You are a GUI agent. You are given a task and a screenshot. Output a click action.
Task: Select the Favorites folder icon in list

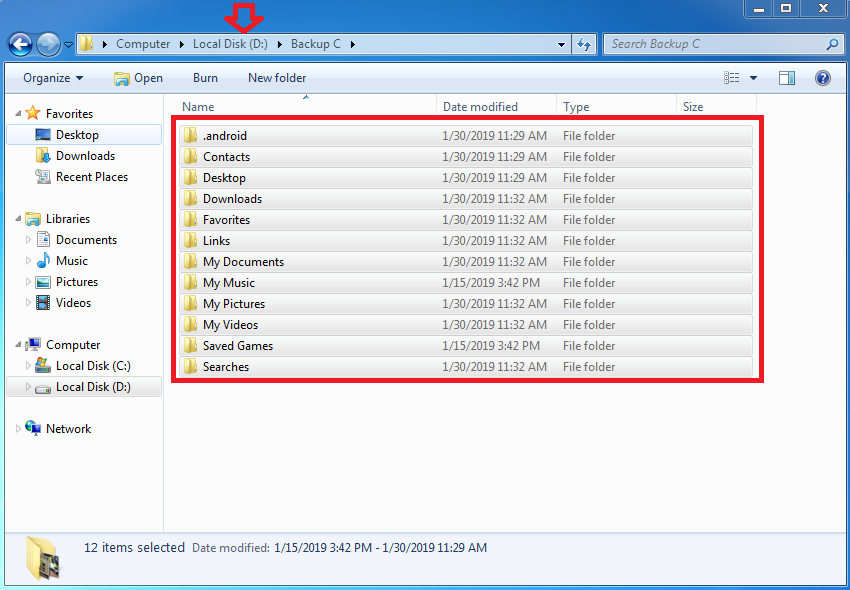190,220
